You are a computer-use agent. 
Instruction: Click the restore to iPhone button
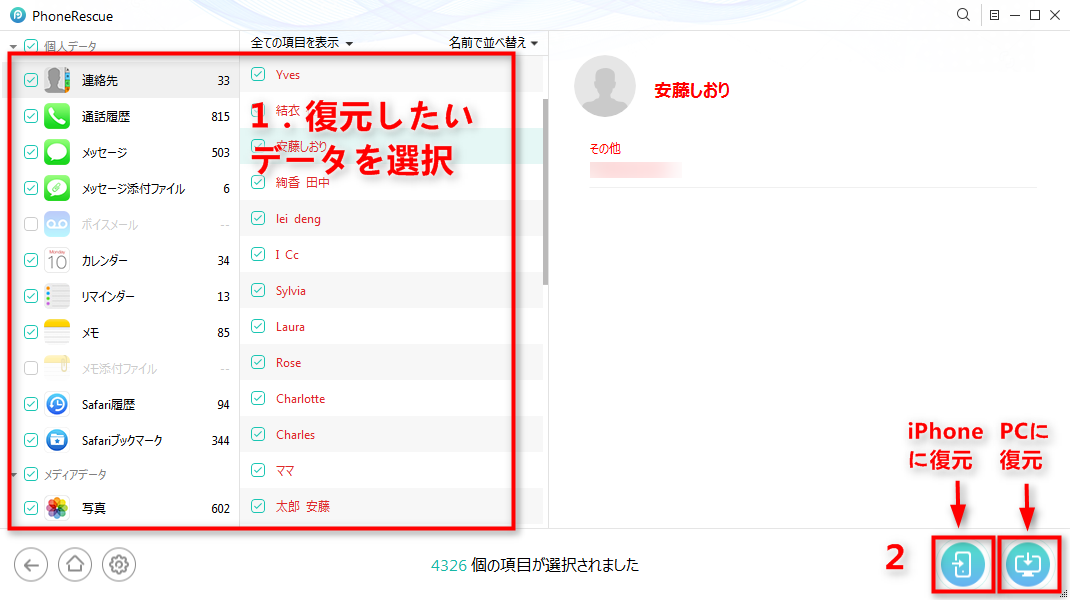click(x=962, y=565)
